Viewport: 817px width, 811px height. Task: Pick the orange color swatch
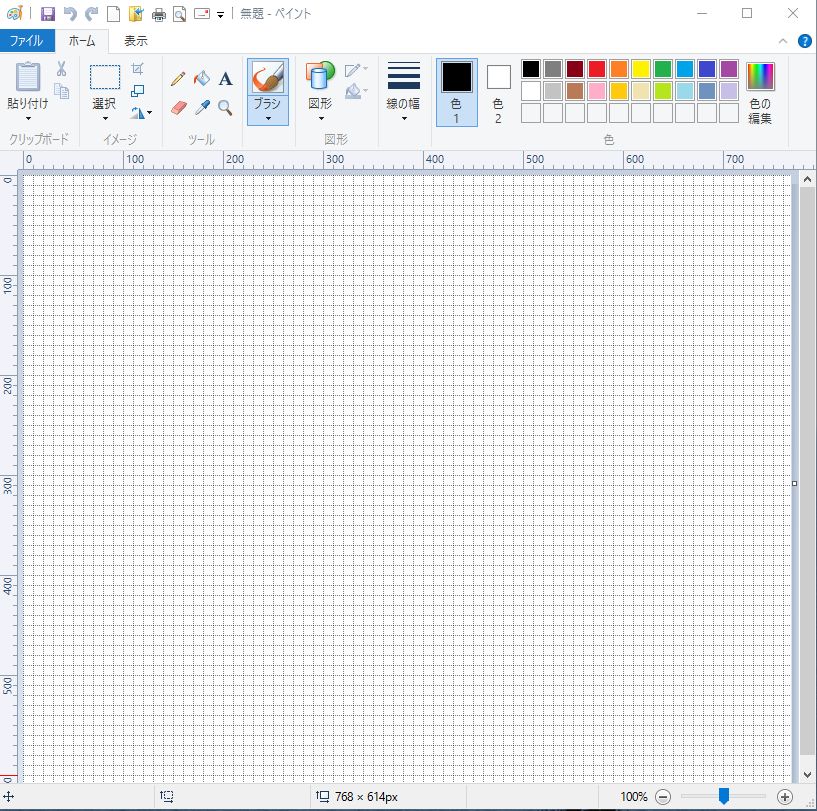(x=618, y=69)
